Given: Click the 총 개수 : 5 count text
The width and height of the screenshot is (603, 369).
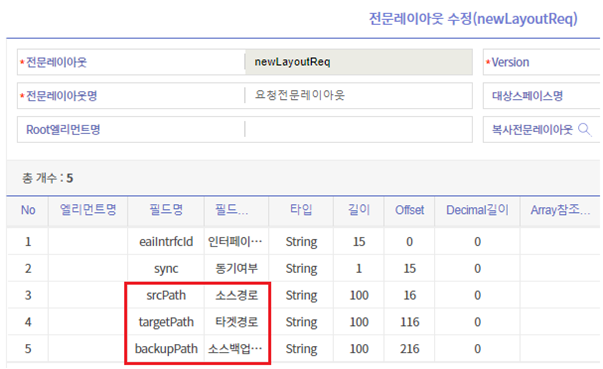Looking at the screenshot, I should [x=47, y=178].
